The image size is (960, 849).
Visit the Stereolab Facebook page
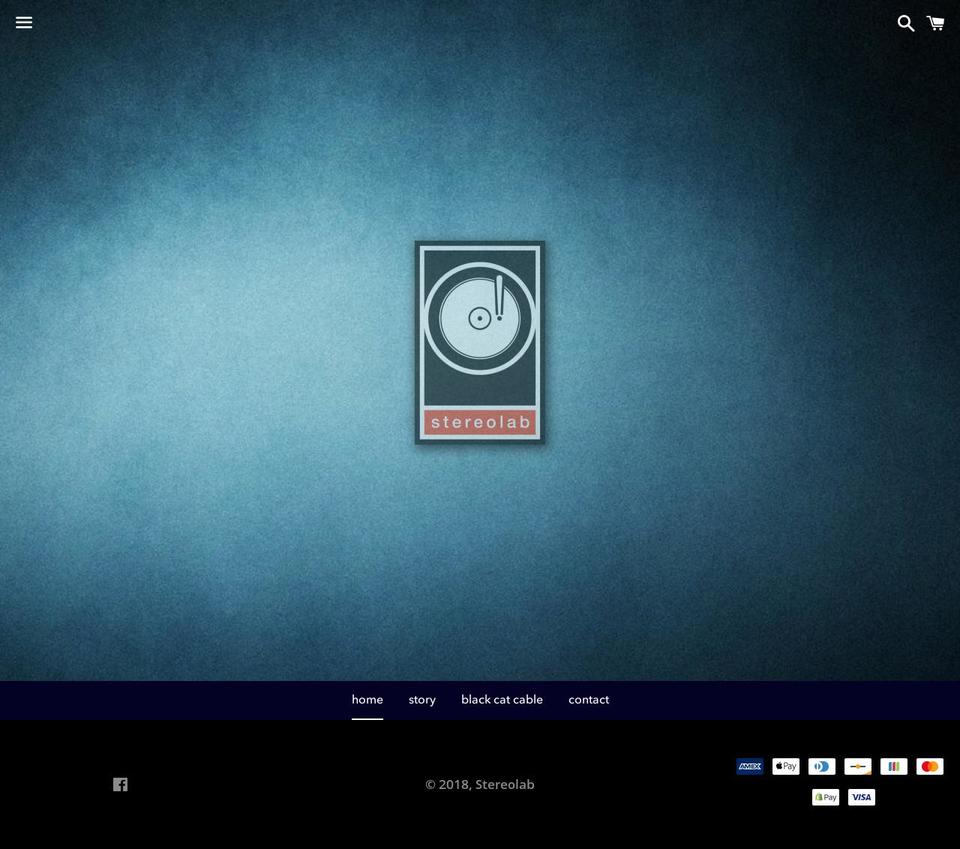[x=120, y=785]
